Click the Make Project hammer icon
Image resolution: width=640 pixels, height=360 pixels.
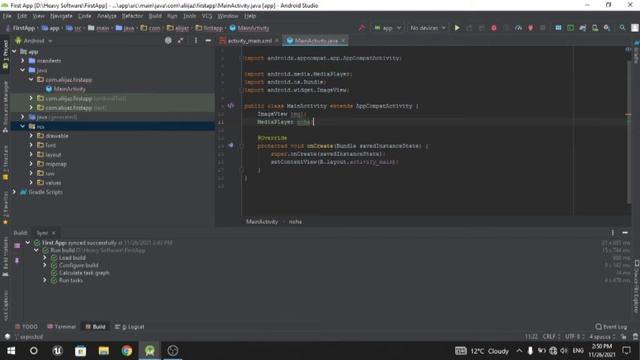click(x=362, y=28)
